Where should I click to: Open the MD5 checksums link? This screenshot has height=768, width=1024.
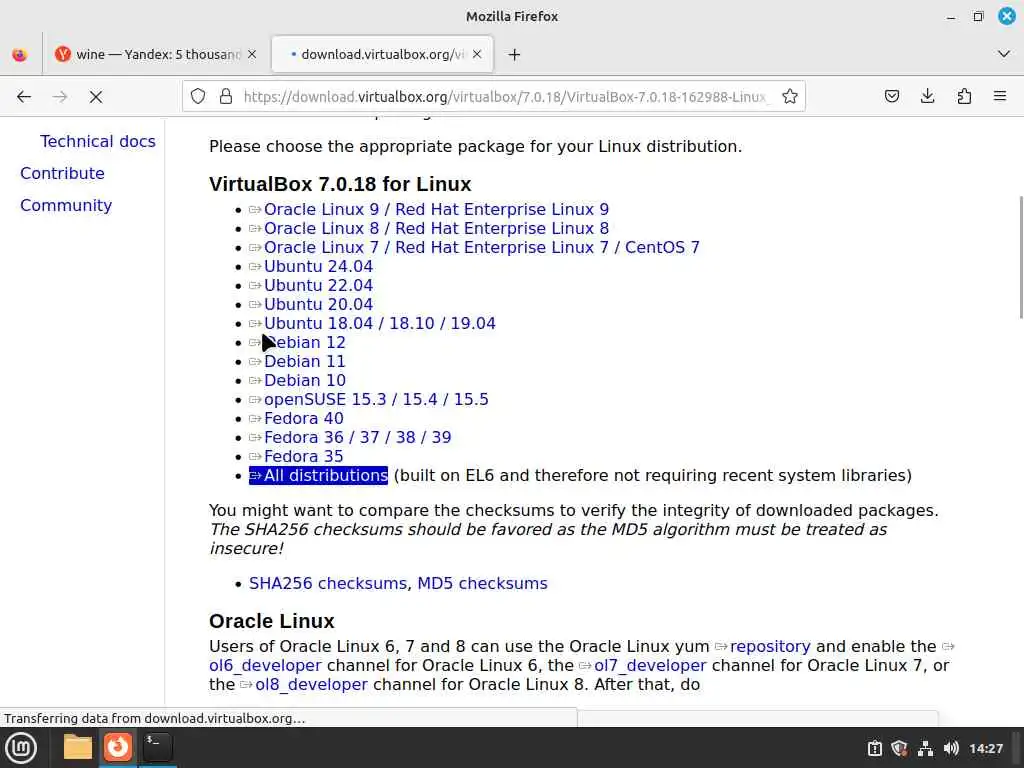click(483, 583)
